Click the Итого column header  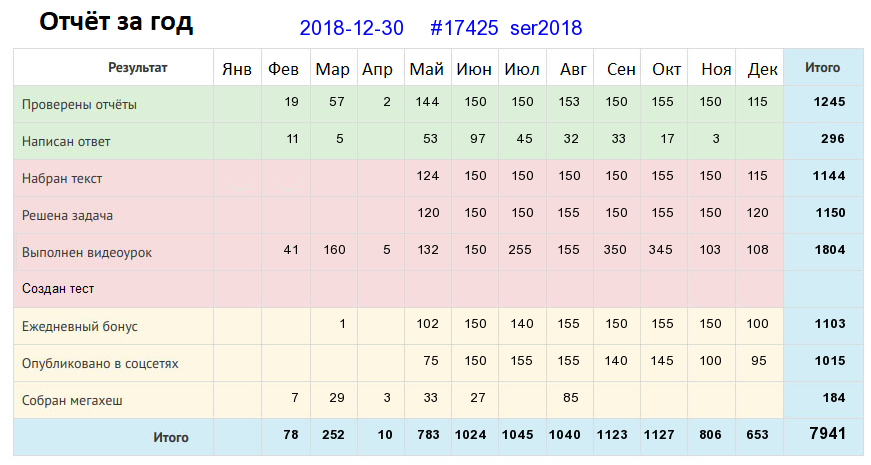pos(822,68)
